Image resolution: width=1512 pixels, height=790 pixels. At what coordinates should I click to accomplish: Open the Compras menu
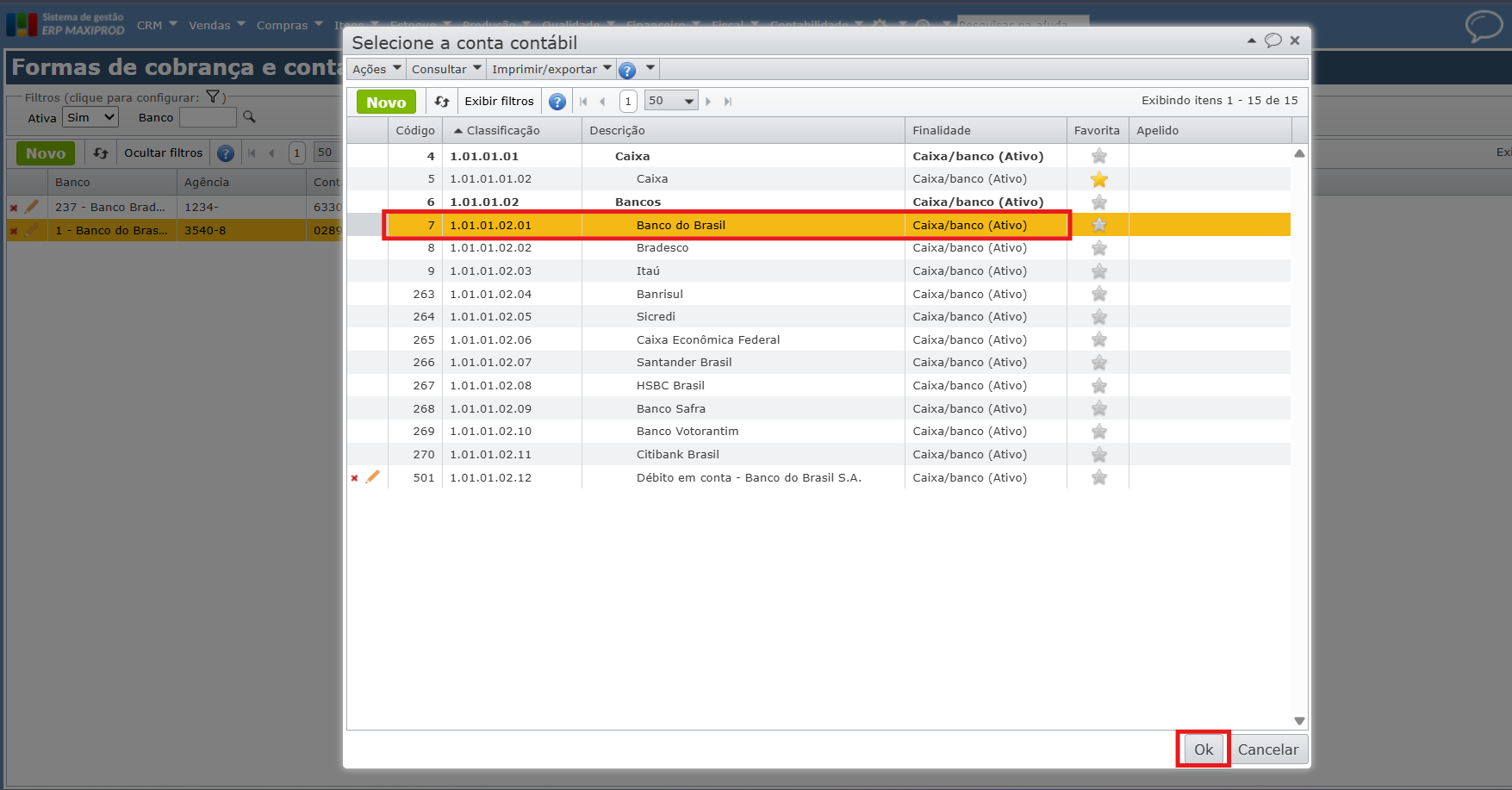289,25
